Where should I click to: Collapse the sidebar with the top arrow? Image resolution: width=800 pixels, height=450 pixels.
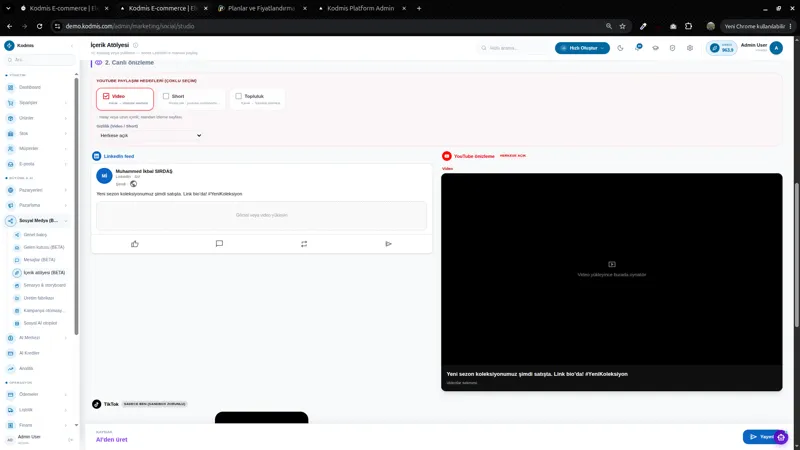pyautogui.click(x=72, y=46)
